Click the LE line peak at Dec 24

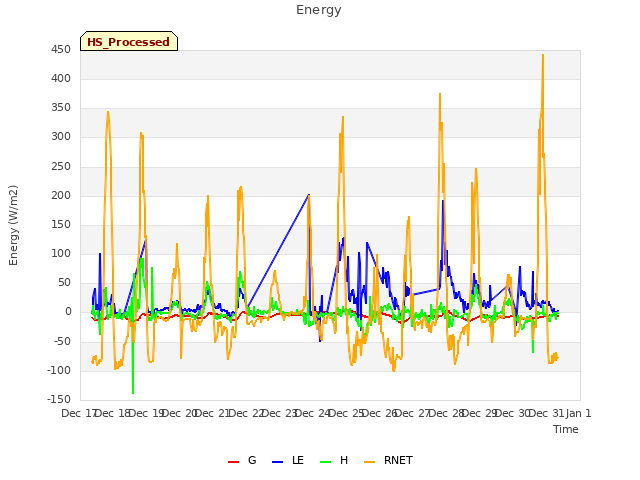tap(309, 195)
